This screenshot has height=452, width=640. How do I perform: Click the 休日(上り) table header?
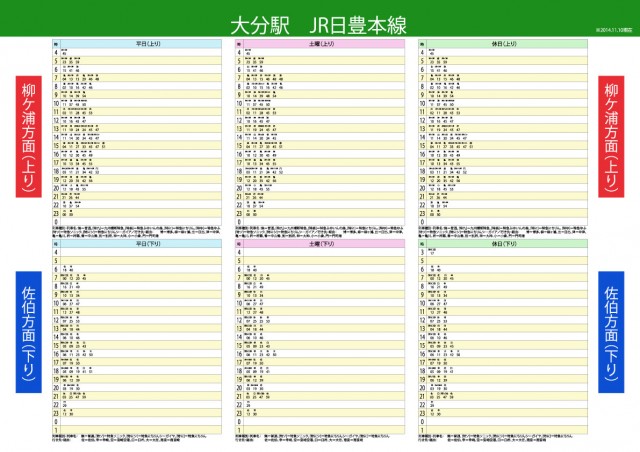[507, 44]
